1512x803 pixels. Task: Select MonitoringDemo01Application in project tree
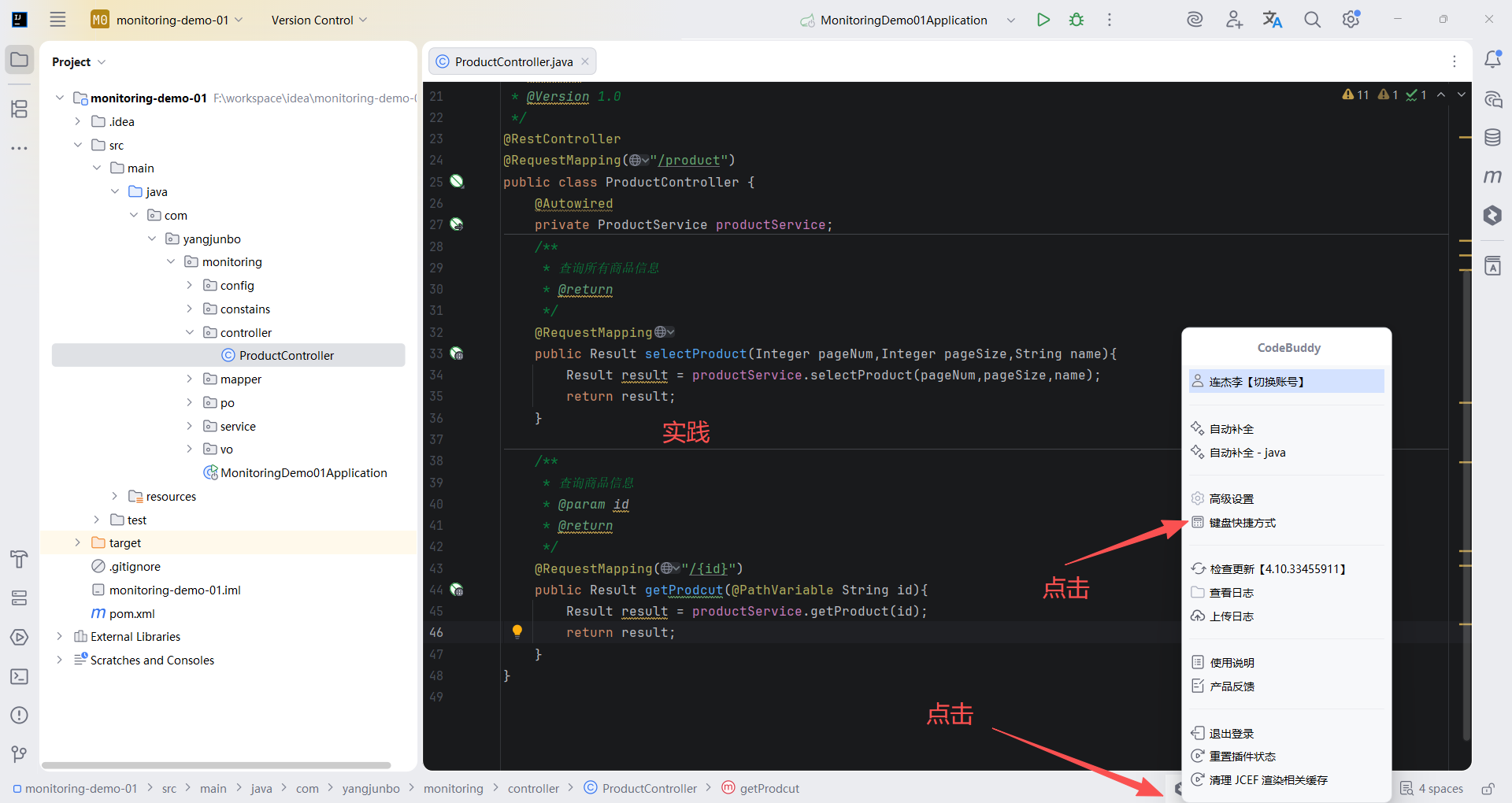click(295, 472)
